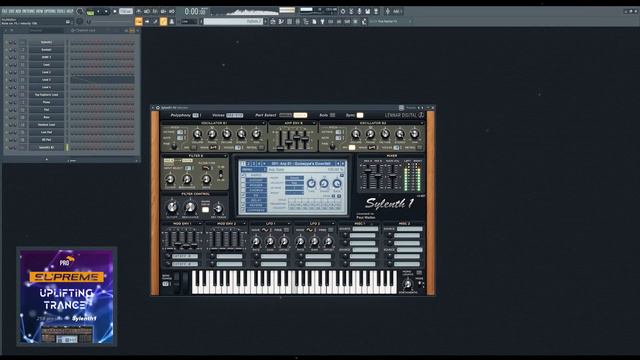Toggle the Chorus effect checkbox
Screen dimensions: 640x360
click(243, 190)
